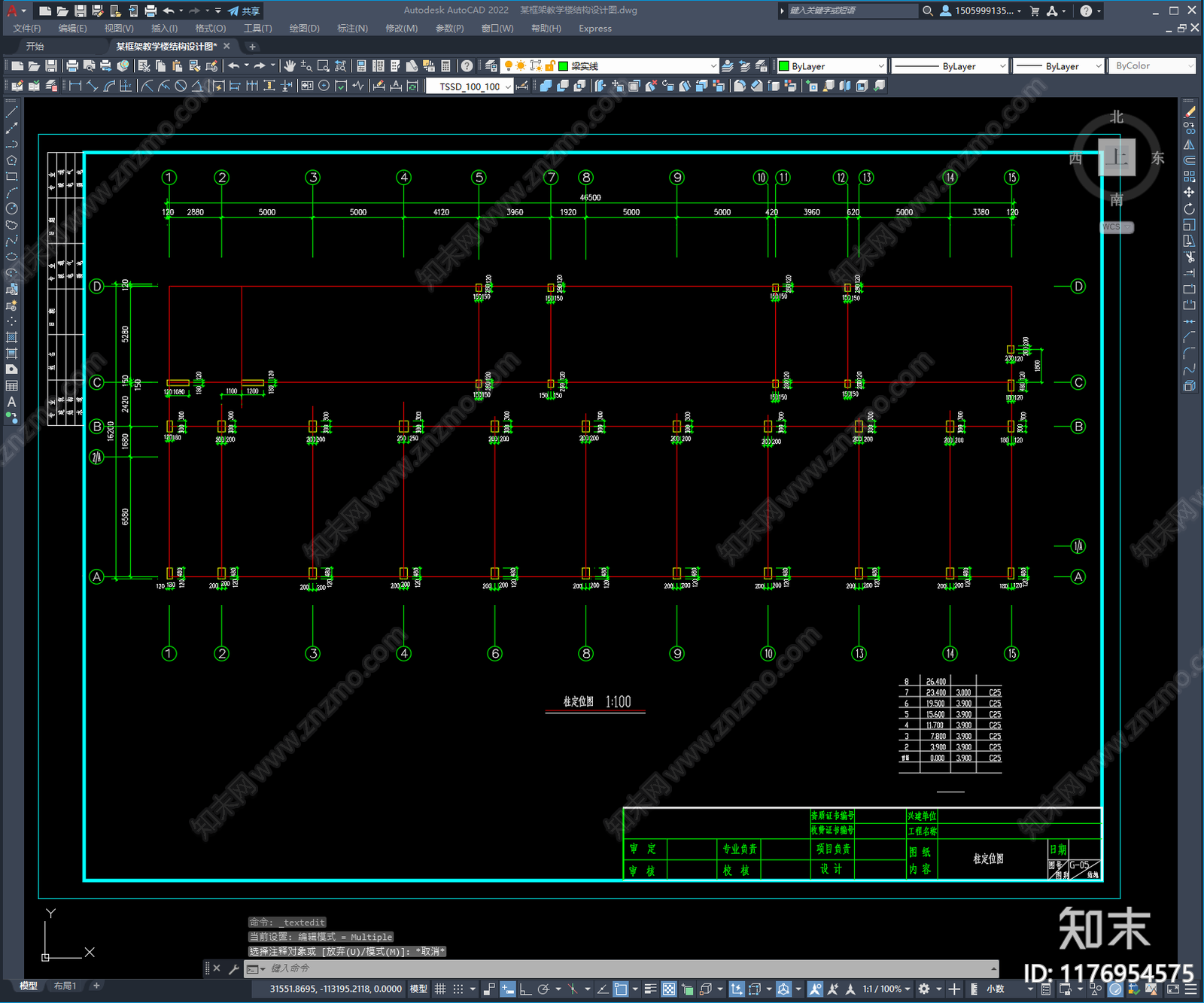
Task: Click the Hatch tool in the draw toolbar
Action: click(11, 337)
